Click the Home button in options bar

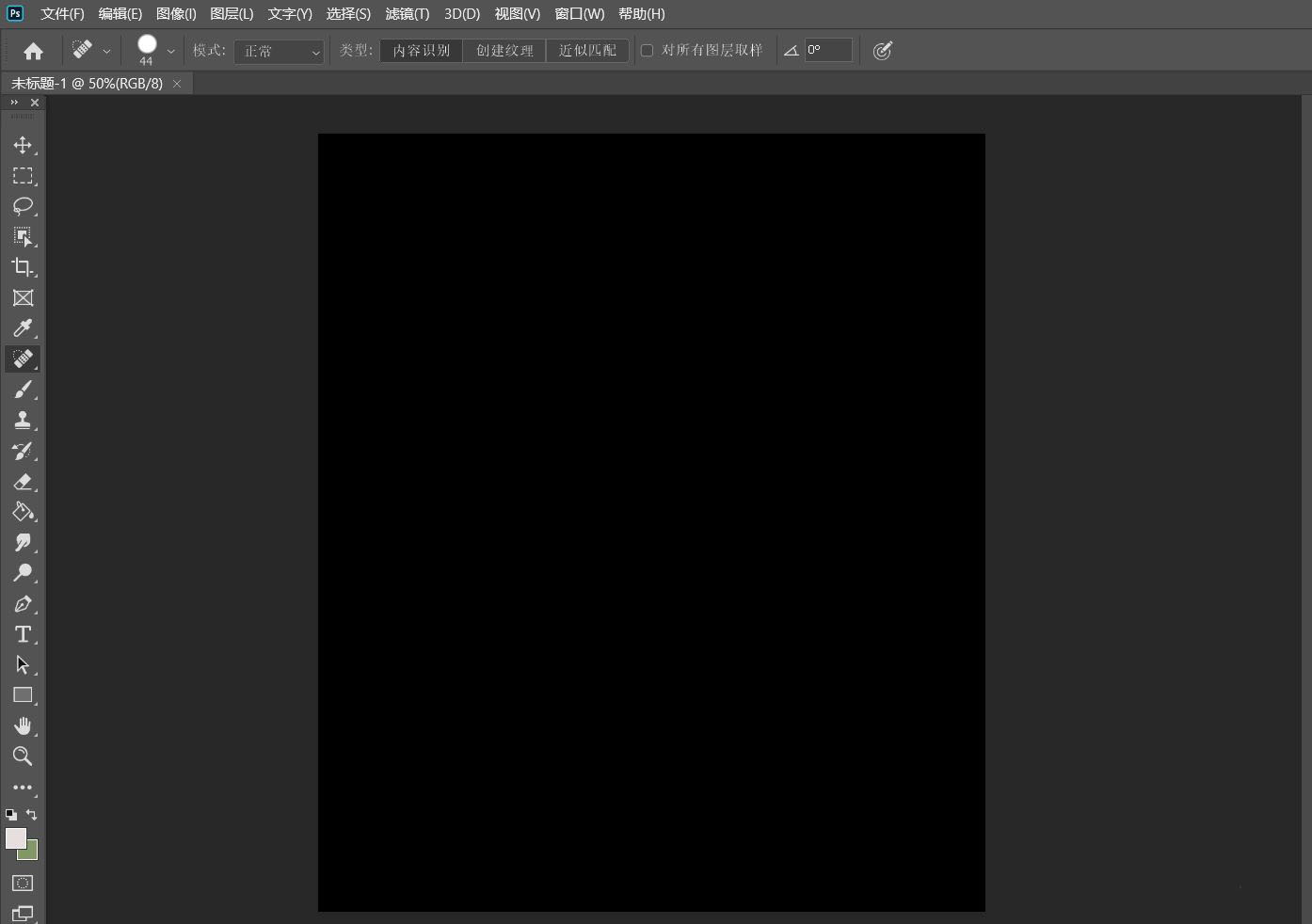click(33, 51)
